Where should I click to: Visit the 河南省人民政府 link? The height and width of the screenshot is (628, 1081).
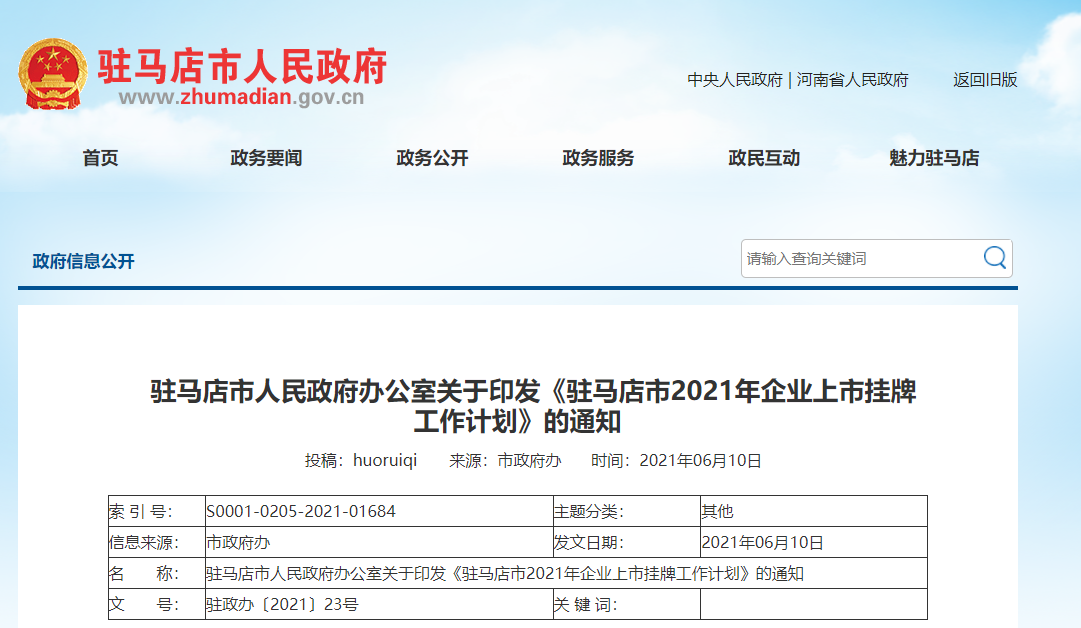coord(853,80)
